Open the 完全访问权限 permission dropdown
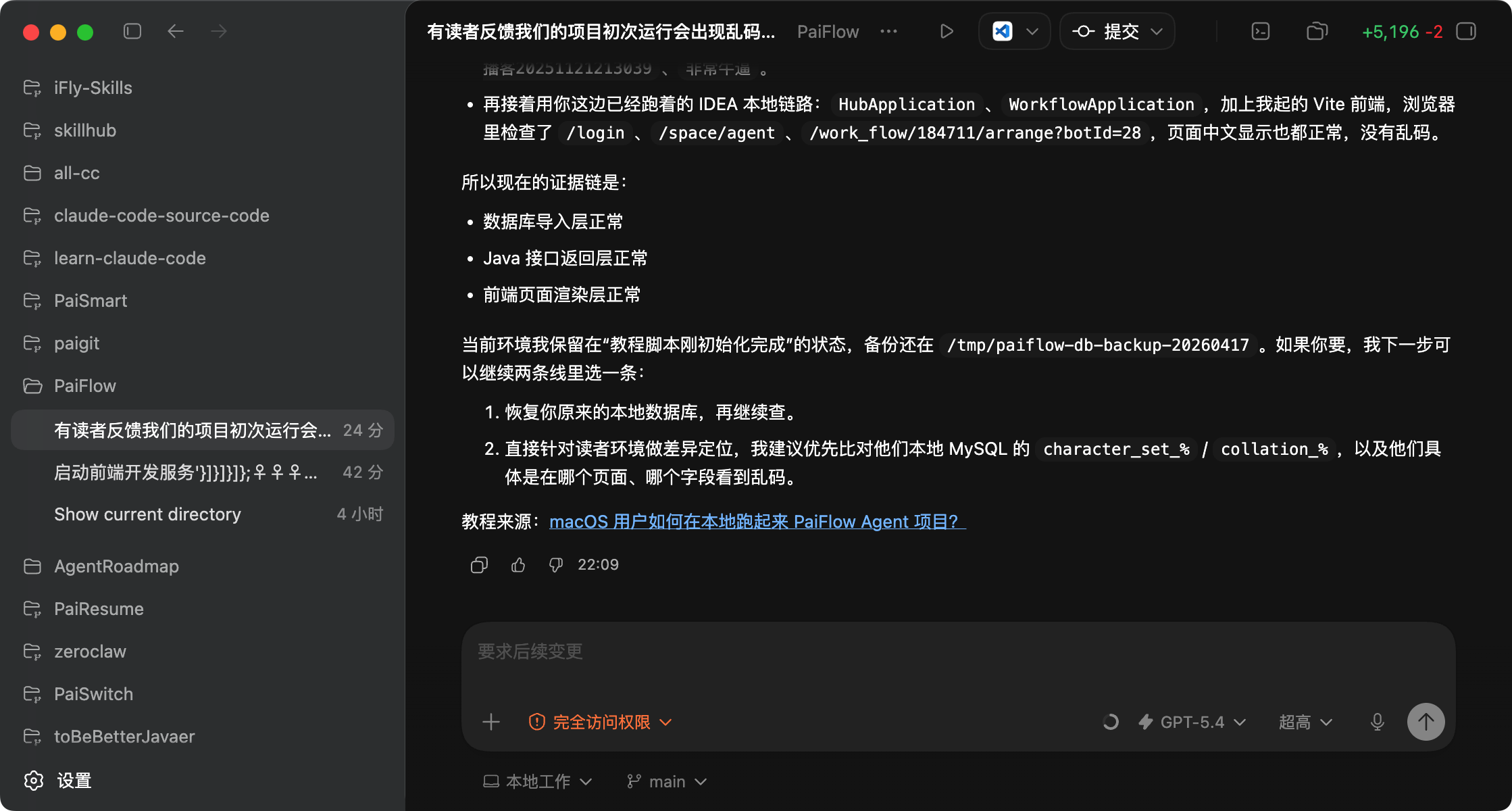The image size is (1512, 811). point(600,722)
